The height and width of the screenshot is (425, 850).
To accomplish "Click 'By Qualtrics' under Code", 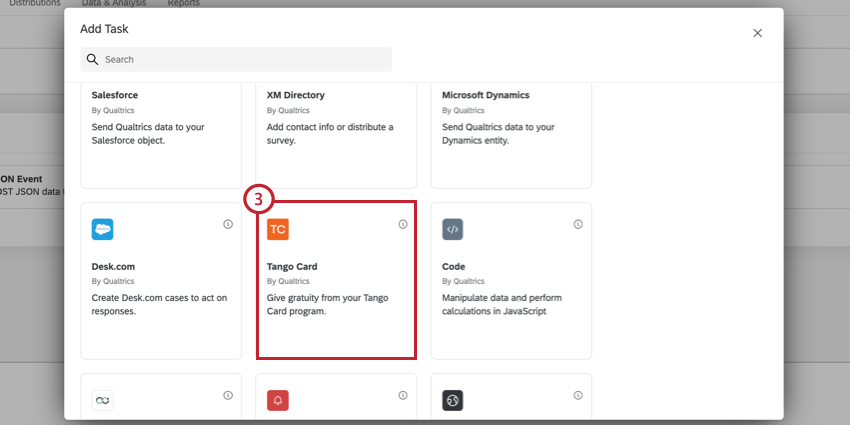I will [463, 281].
